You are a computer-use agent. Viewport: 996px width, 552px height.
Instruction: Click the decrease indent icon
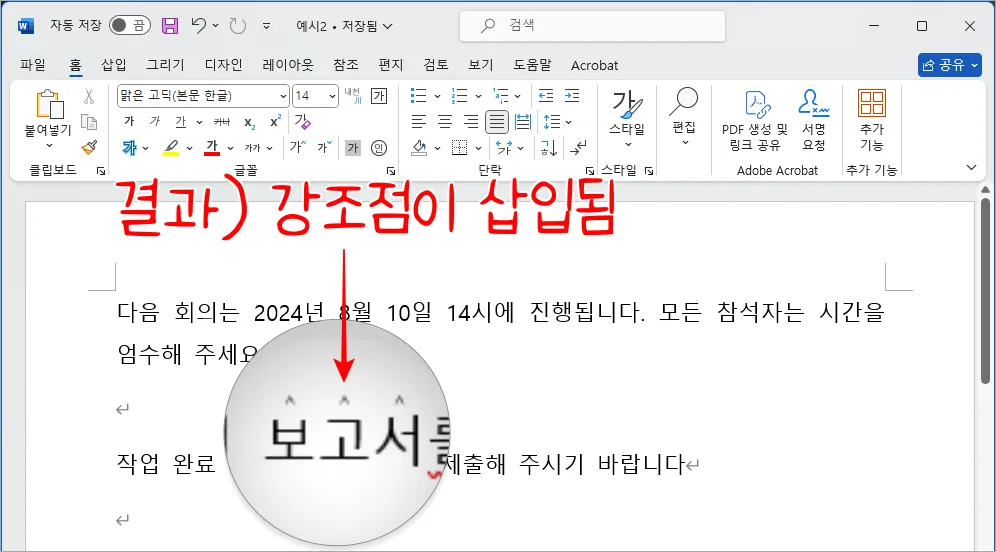(546, 96)
